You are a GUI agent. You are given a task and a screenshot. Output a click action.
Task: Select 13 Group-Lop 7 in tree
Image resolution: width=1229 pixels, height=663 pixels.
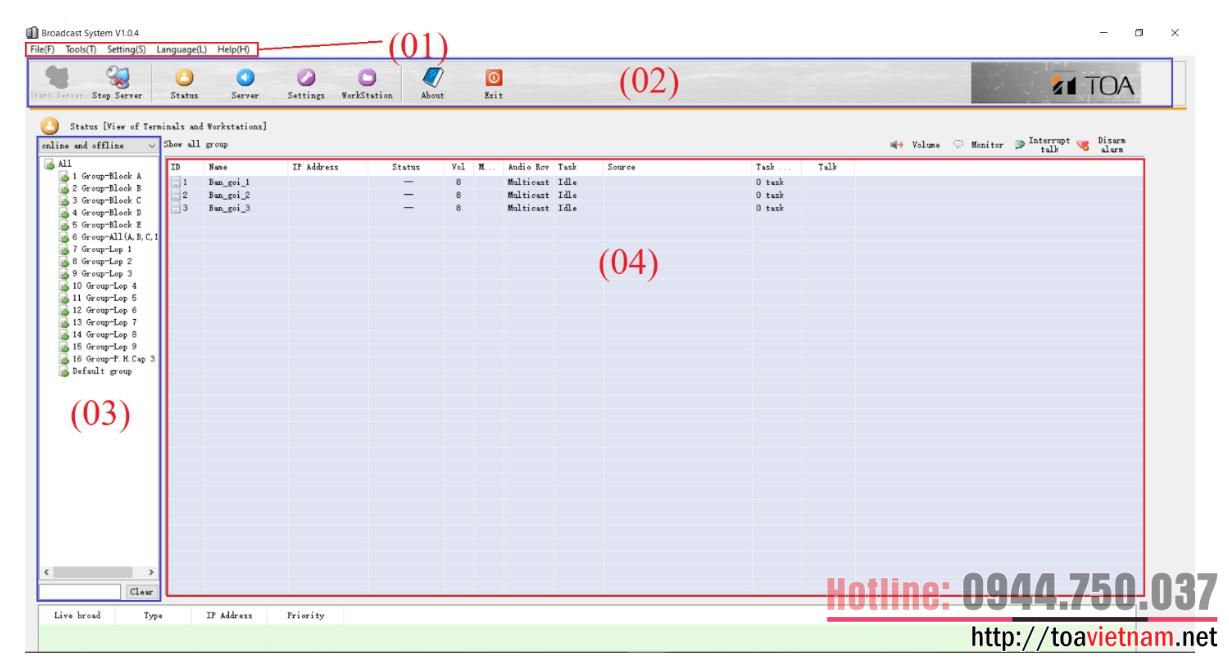(x=104, y=322)
